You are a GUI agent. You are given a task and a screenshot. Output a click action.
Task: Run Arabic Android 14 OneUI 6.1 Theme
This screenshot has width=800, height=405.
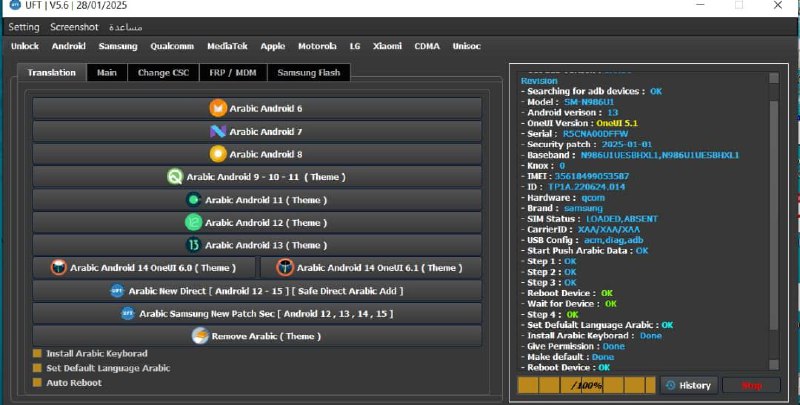371,268
